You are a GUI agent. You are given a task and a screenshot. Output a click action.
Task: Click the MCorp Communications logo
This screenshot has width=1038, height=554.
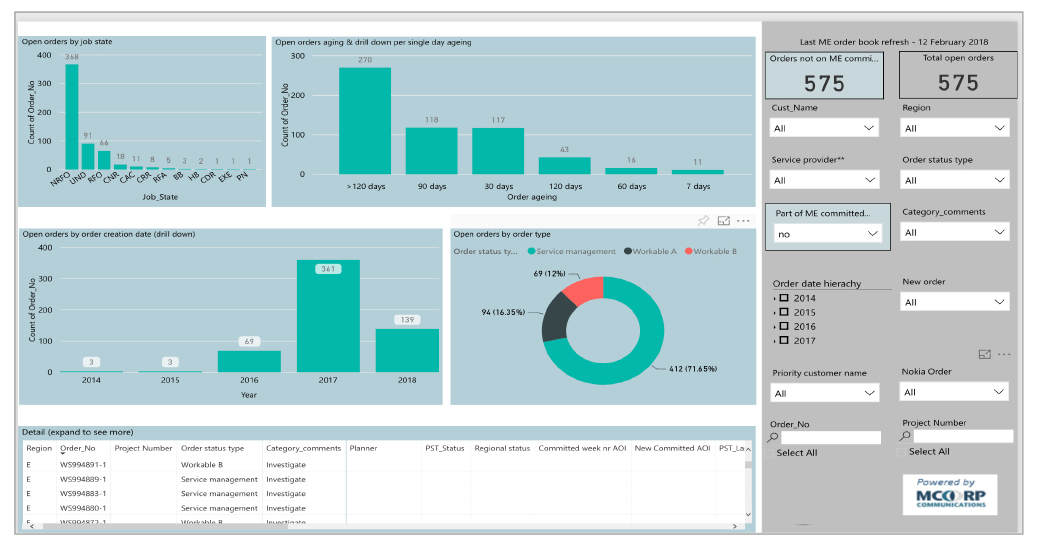click(x=949, y=495)
